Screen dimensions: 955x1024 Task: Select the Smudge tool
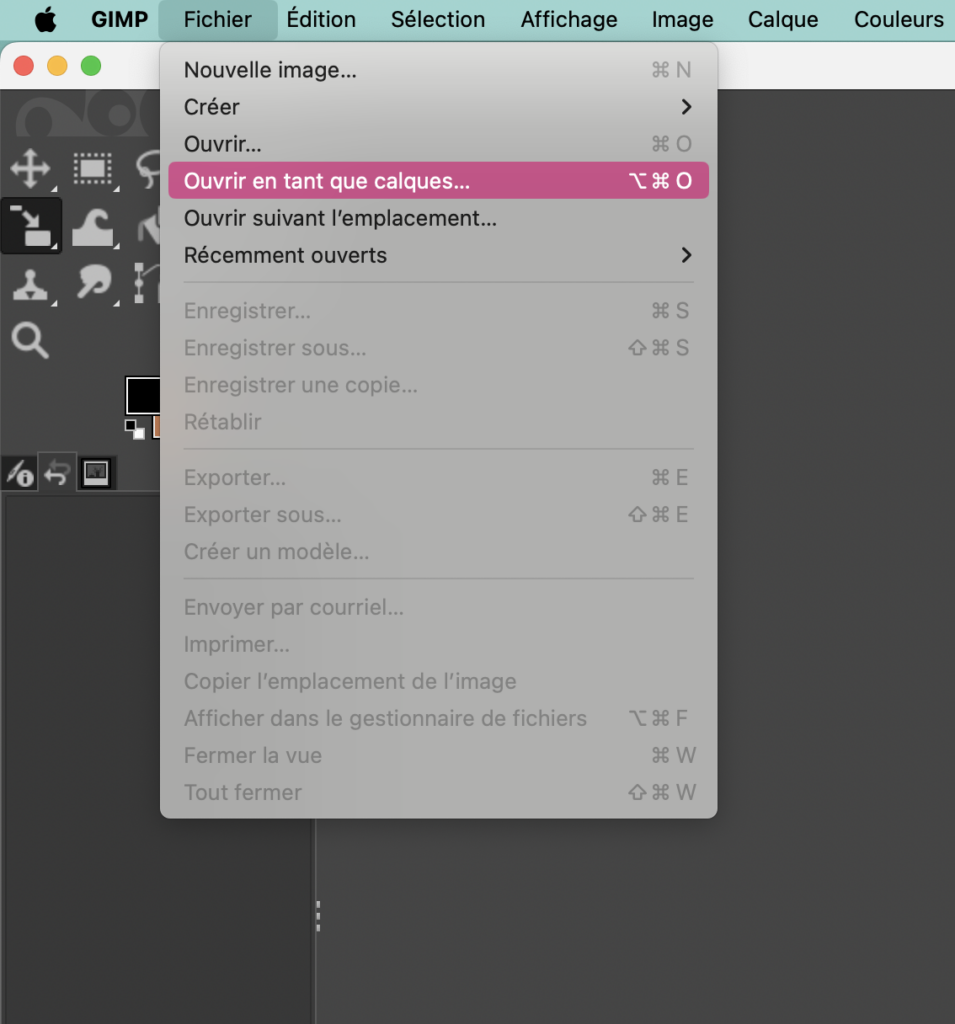tap(93, 284)
